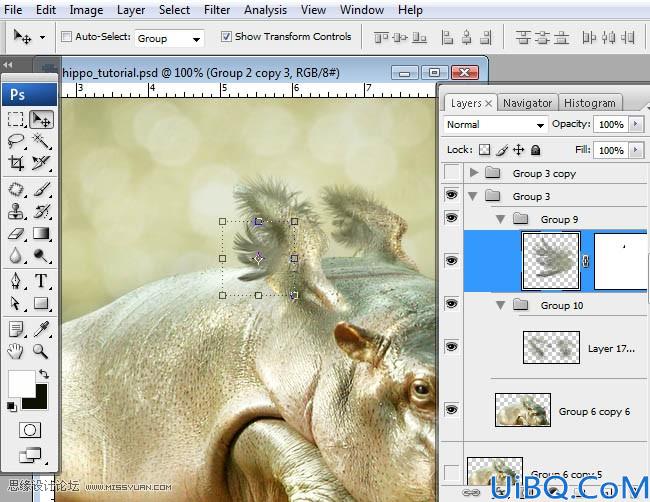Select the Dodge tool
The width and height of the screenshot is (650, 502).
tap(41, 255)
